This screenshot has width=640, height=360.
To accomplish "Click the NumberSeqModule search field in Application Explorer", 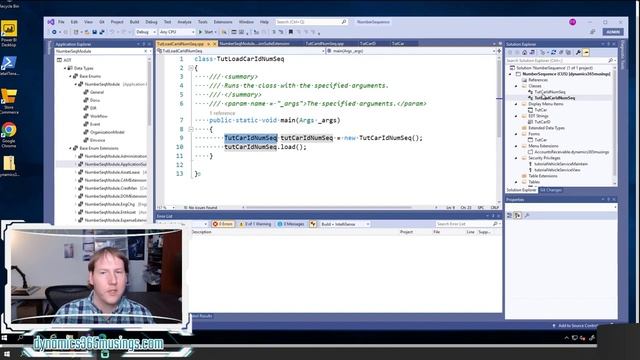I will 99,51.
